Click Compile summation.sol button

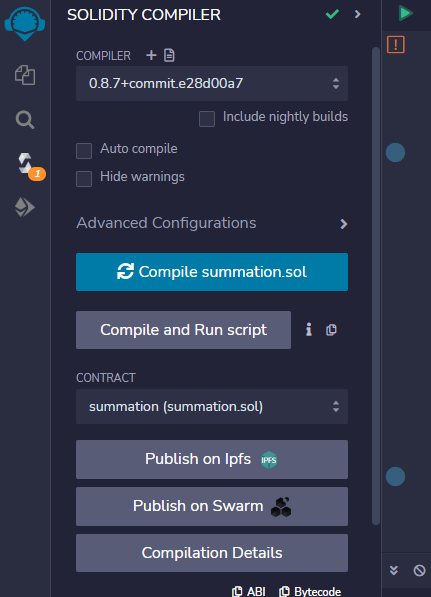(x=212, y=272)
